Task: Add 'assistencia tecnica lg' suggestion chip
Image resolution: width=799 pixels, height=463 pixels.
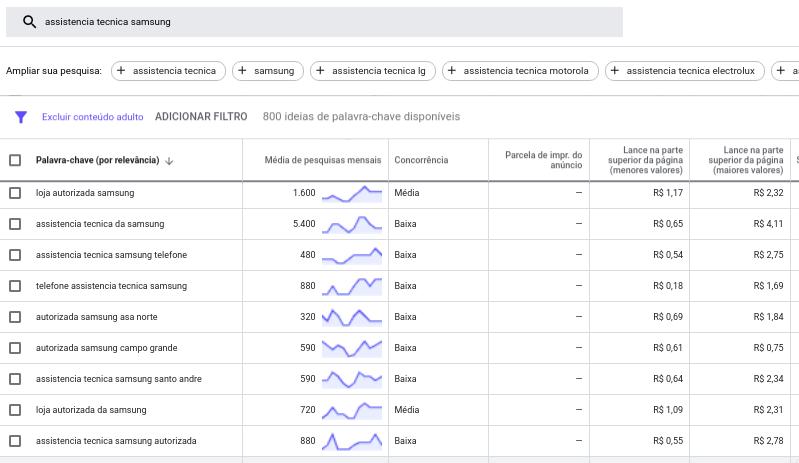Action: 372,71
